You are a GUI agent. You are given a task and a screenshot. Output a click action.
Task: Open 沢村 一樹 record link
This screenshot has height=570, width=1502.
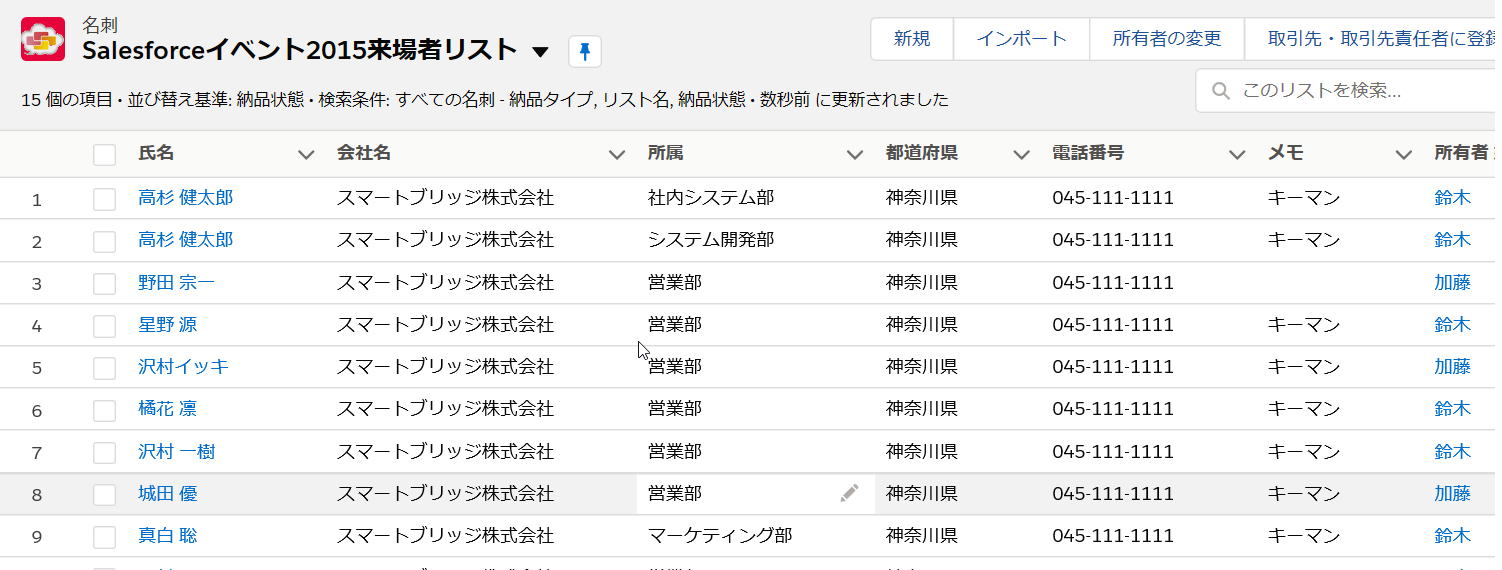pyautogui.click(x=176, y=452)
